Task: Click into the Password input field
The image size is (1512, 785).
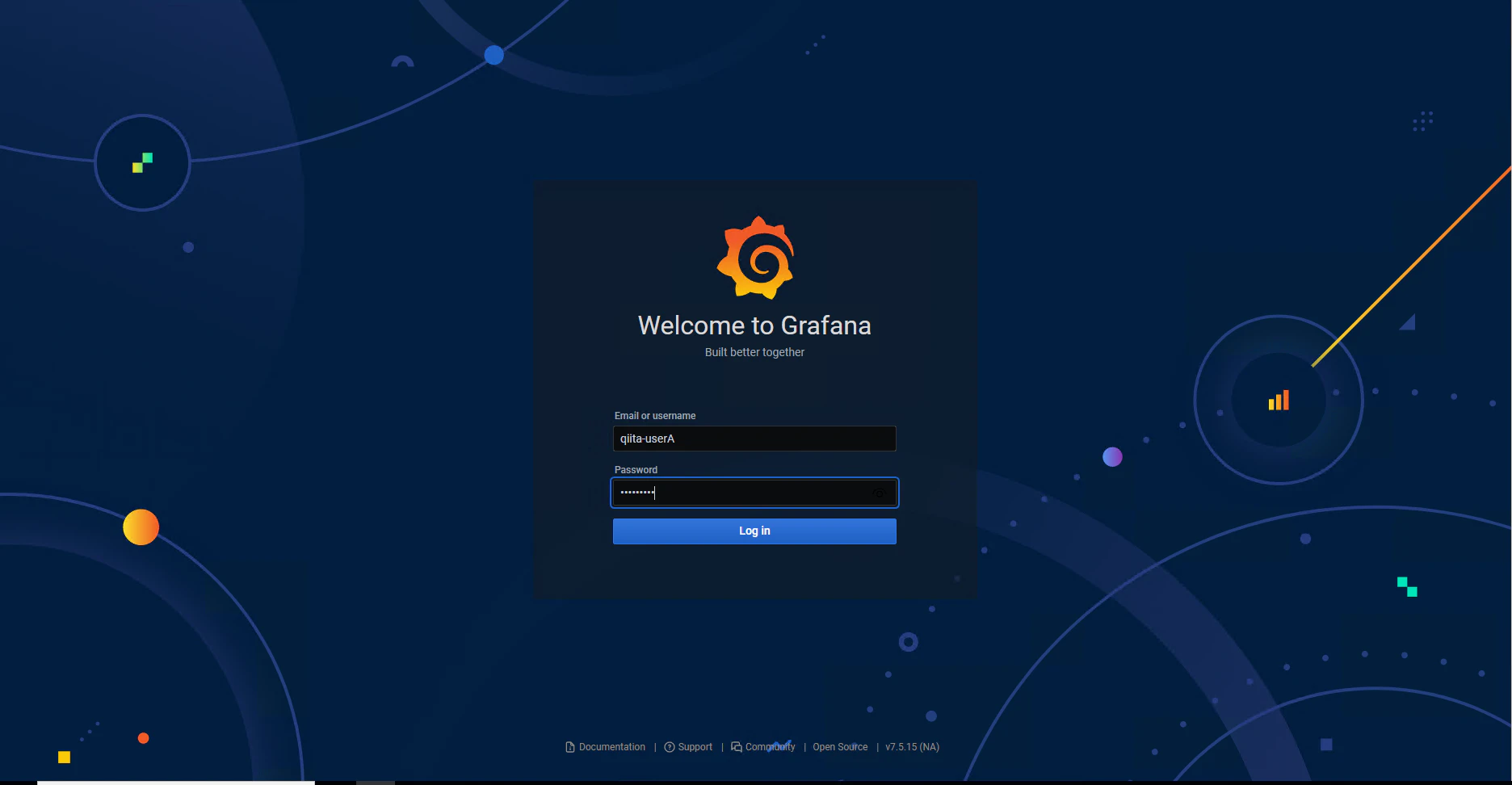Action: point(754,493)
